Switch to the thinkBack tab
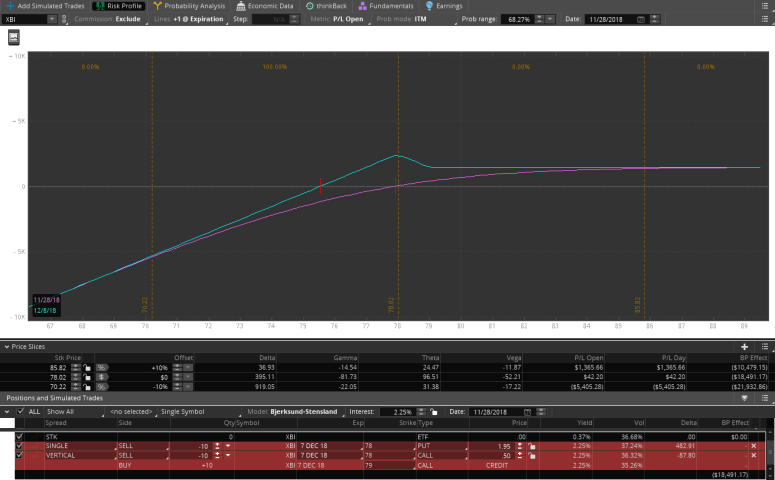 tap(326, 6)
